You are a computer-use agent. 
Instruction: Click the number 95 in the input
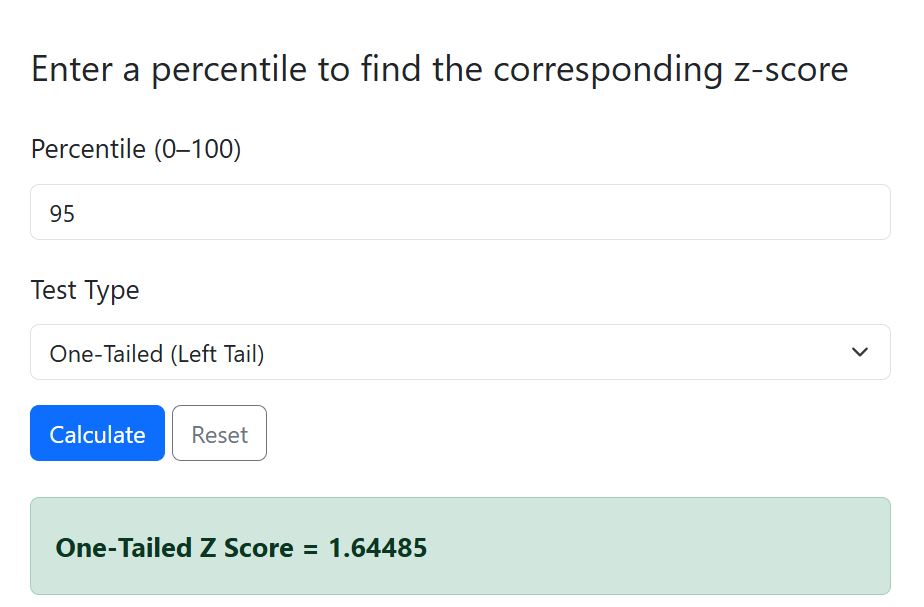(61, 212)
